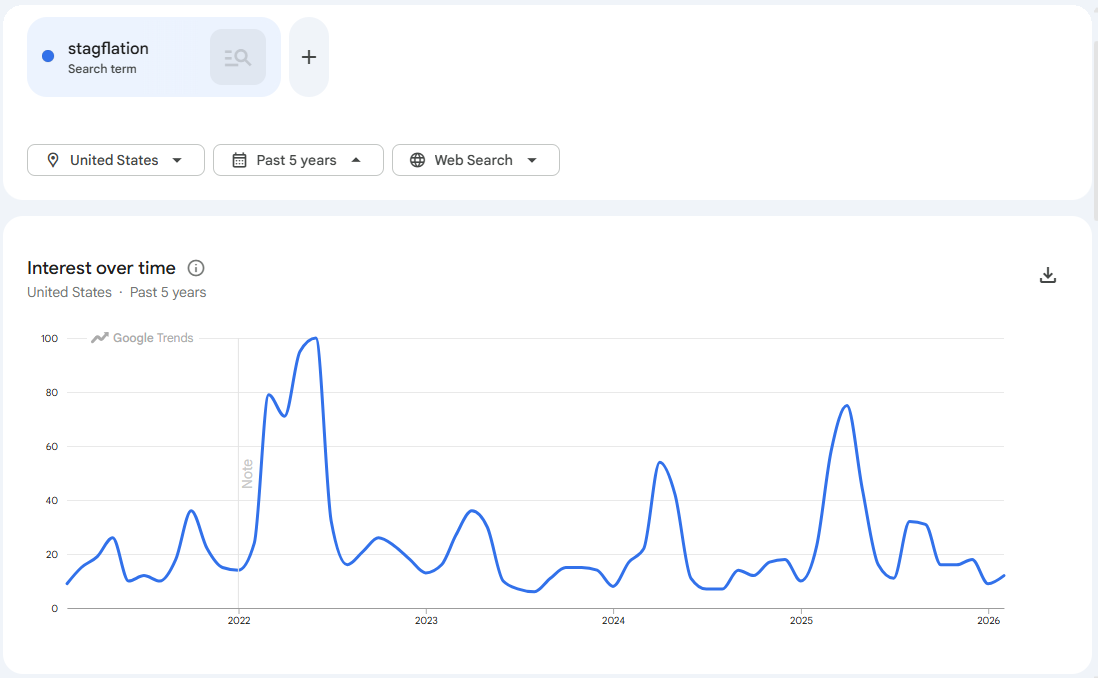Open the United States region dropdown
This screenshot has width=1098, height=678.
coord(116,160)
